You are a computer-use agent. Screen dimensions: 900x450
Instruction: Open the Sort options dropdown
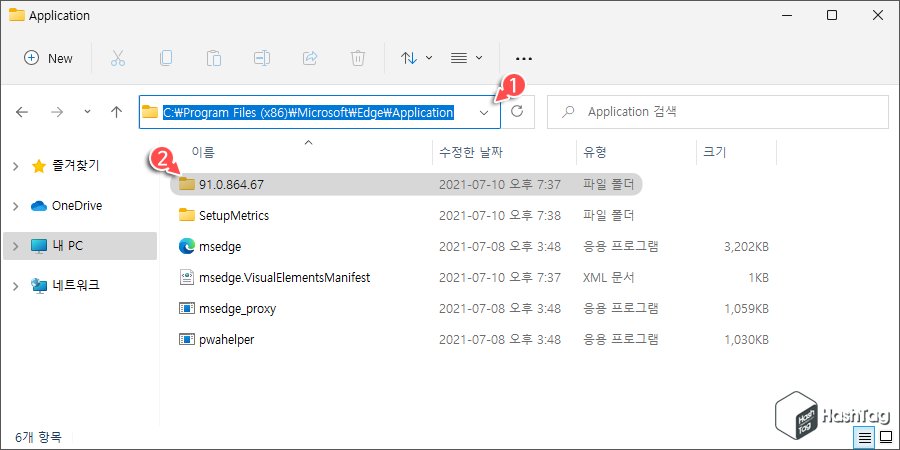coord(416,59)
